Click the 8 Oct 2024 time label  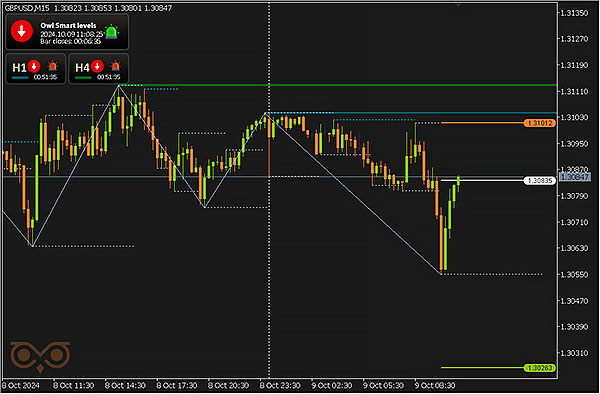[x=21, y=385]
